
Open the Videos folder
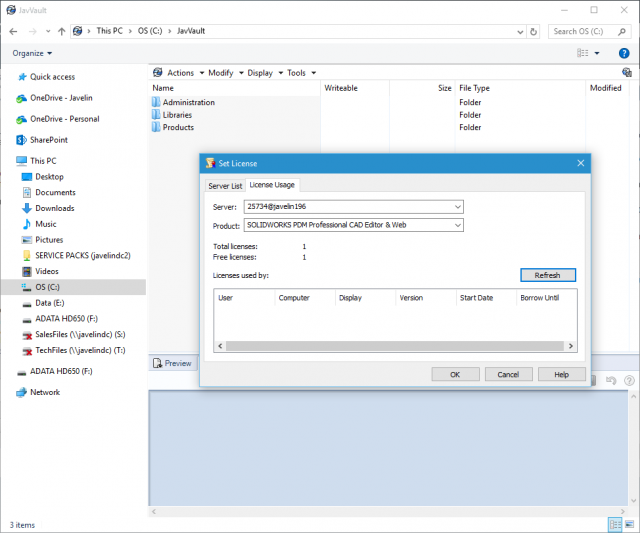(47, 271)
